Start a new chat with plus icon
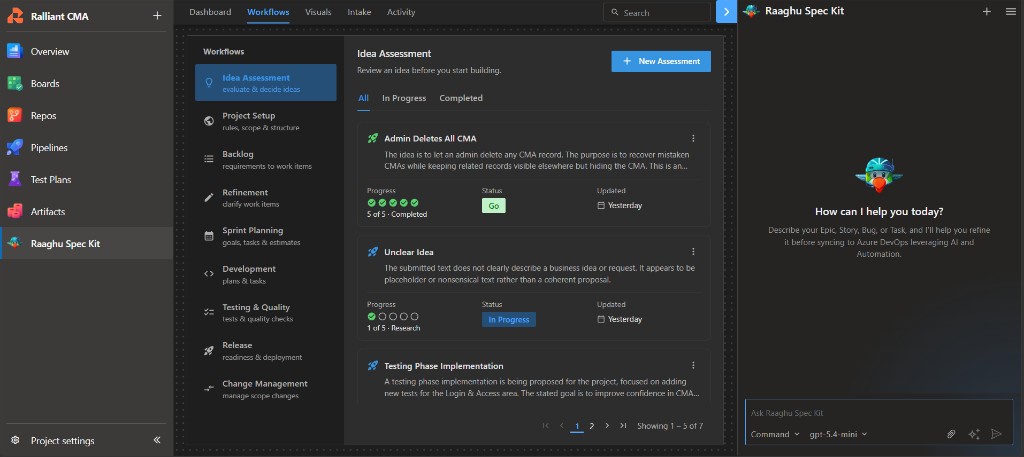 [987, 11]
